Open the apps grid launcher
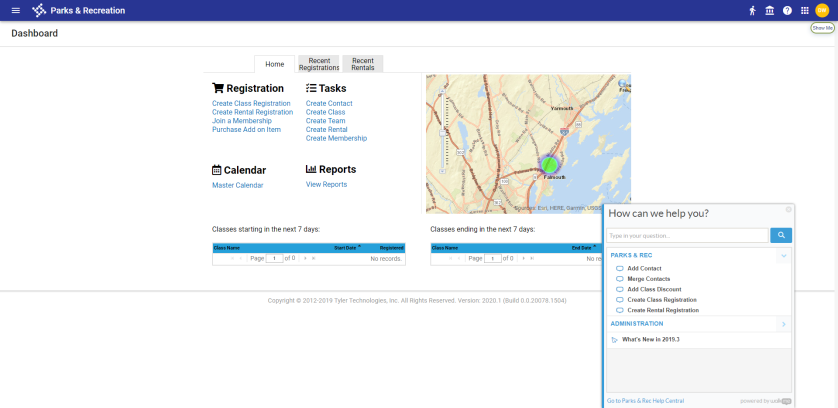838x408 pixels. (x=804, y=10)
